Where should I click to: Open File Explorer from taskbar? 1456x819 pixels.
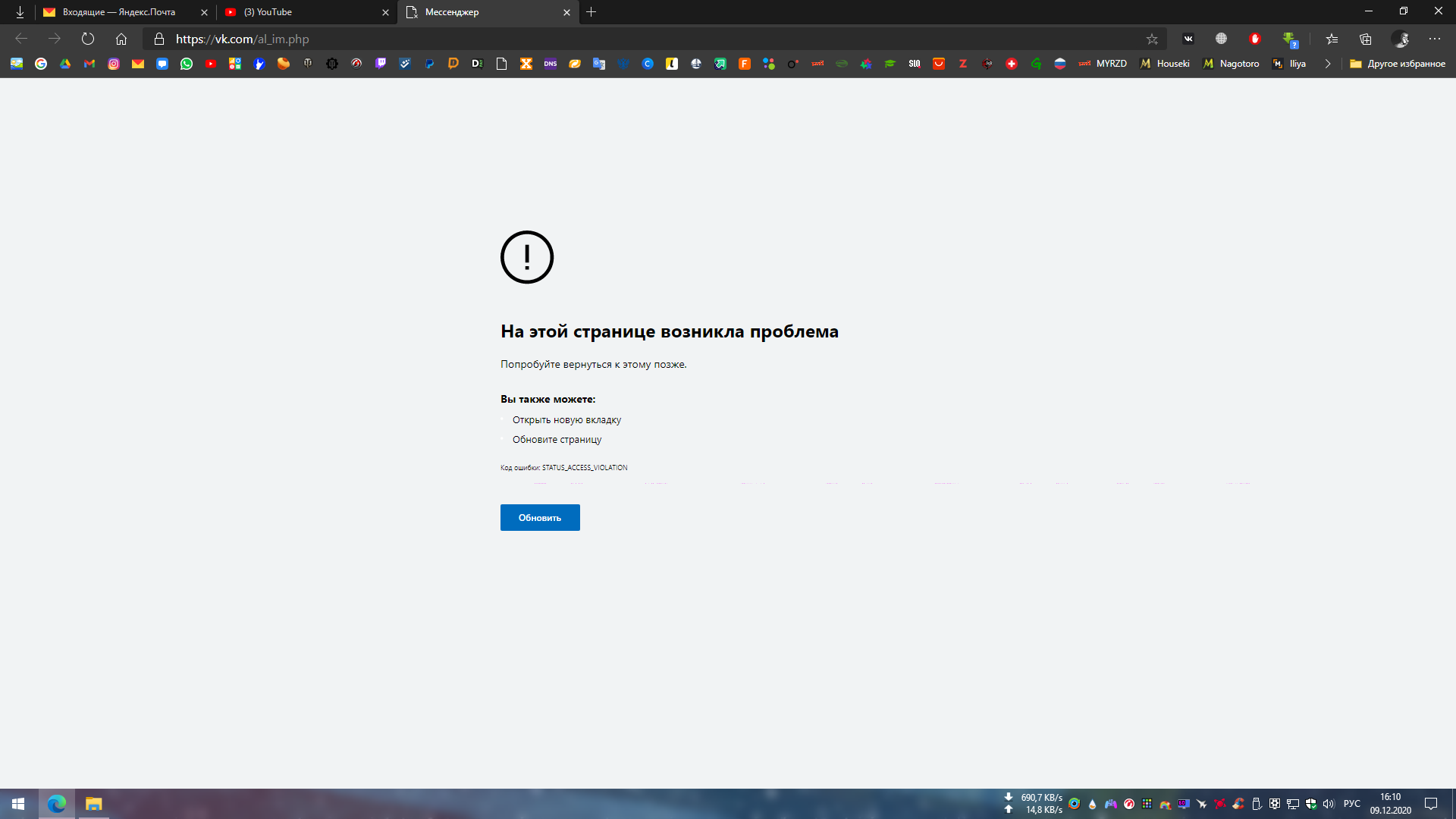[93, 804]
